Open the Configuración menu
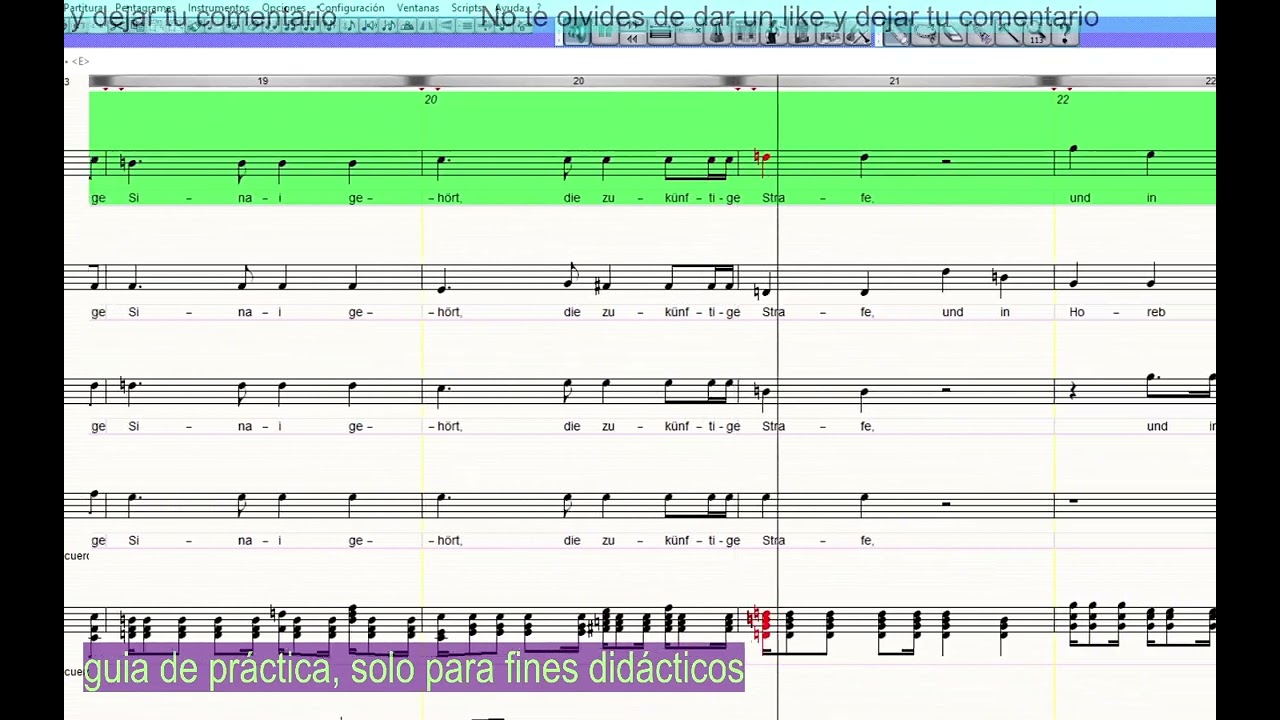The width and height of the screenshot is (1280, 720). pos(351,8)
